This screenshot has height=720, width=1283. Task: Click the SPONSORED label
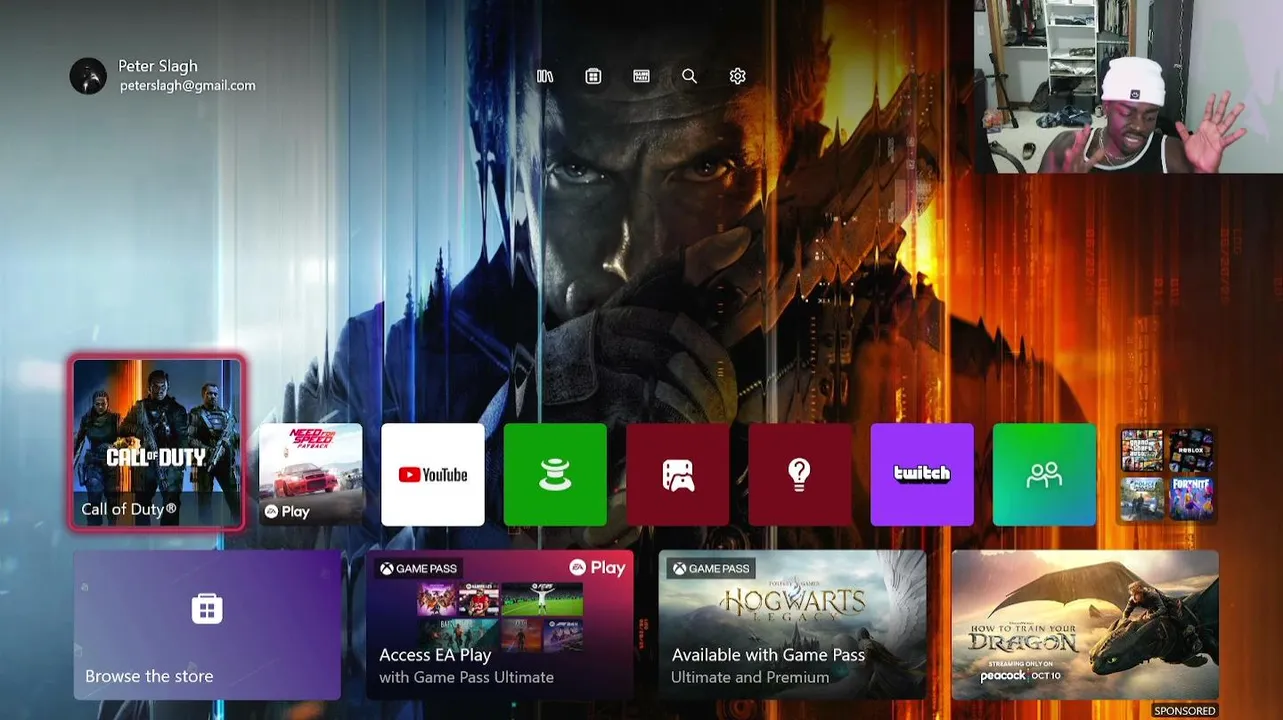(x=1185, y=711)
